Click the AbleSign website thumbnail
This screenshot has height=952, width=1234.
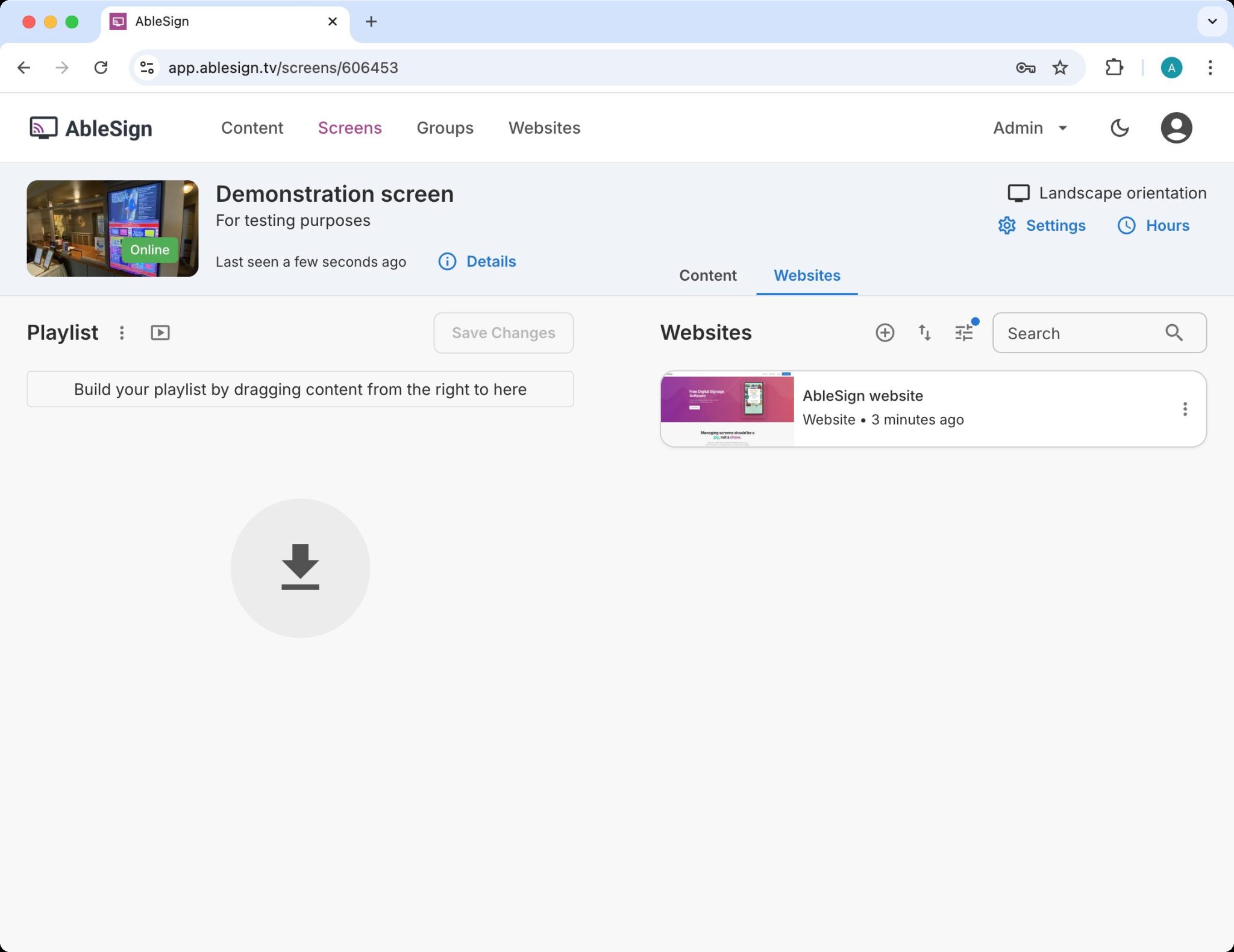[727, 409]
